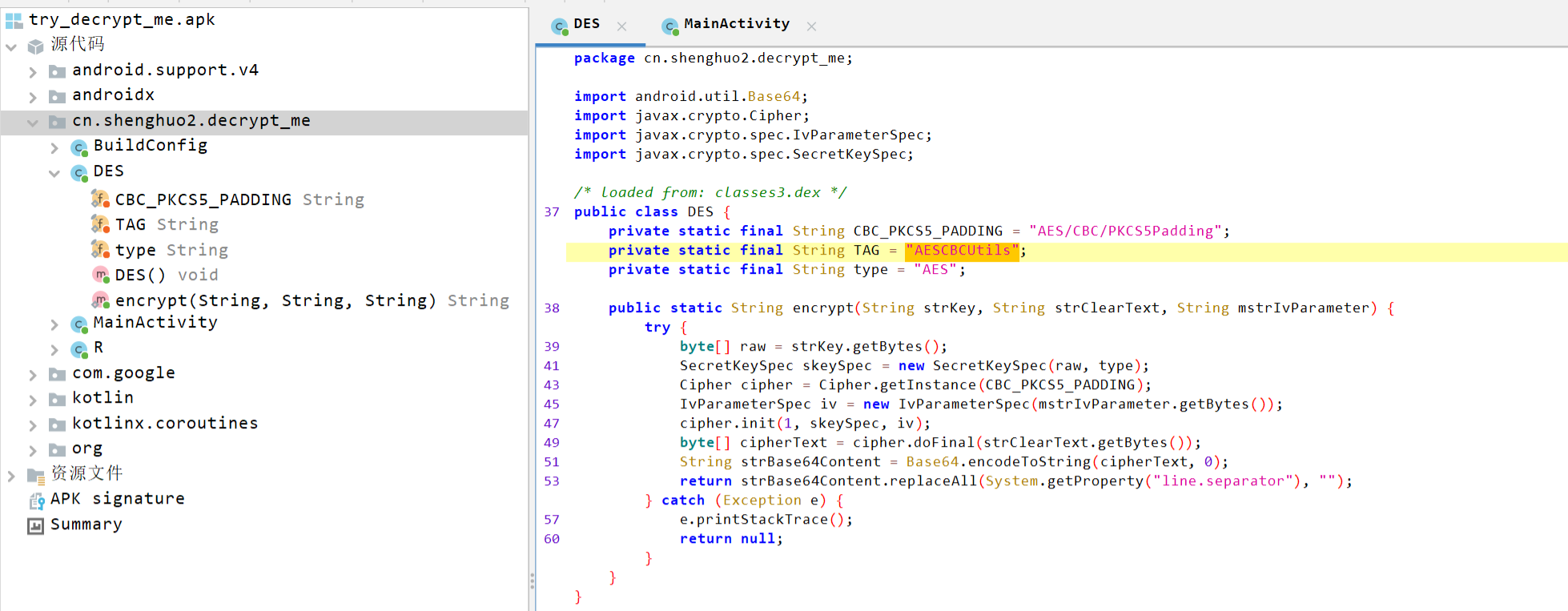Switch to the MainActivity editor tab

coord(737,26)
